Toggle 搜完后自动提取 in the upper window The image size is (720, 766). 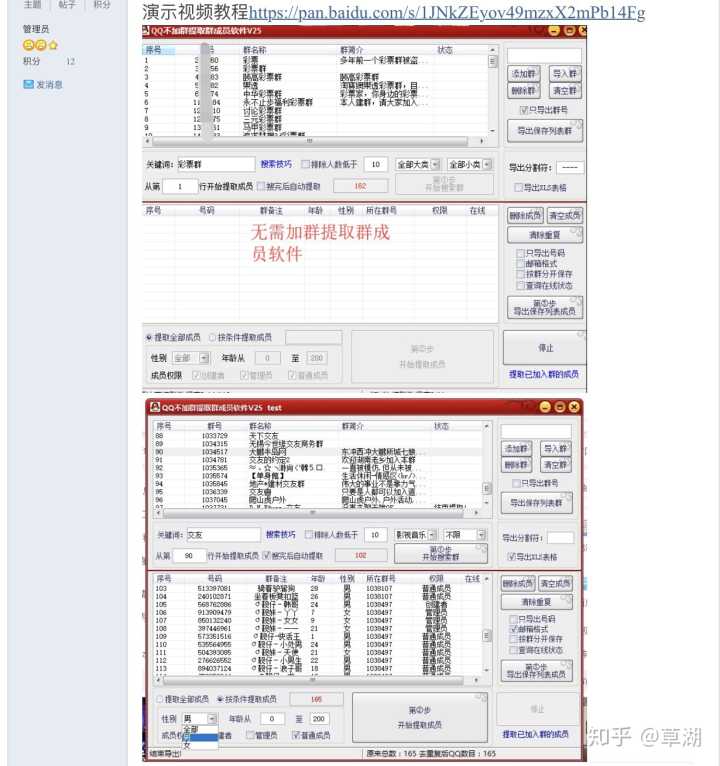261,186
